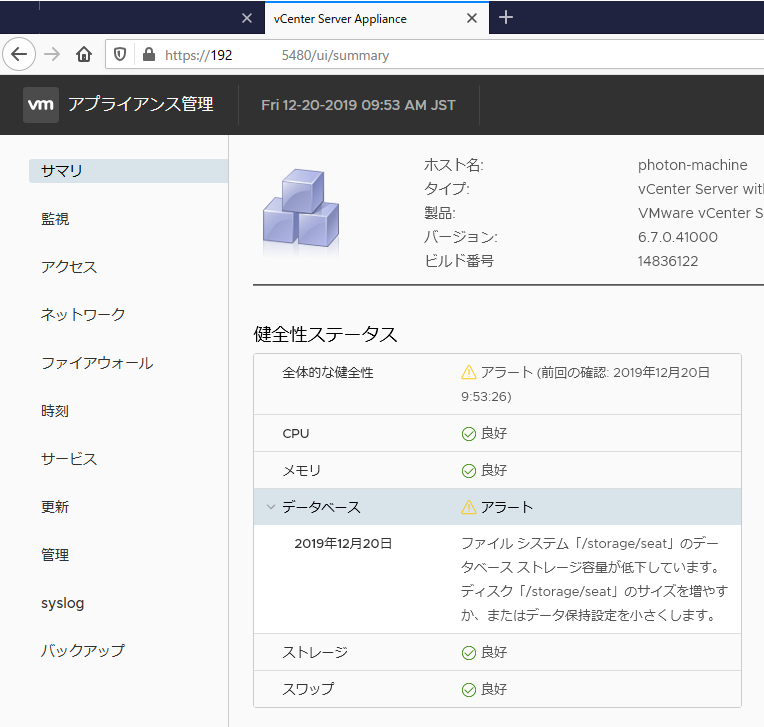764x727 pixels.
Task: Collapse the データベース row chevron
Action: pyautogui.click(x=271, y=507)
